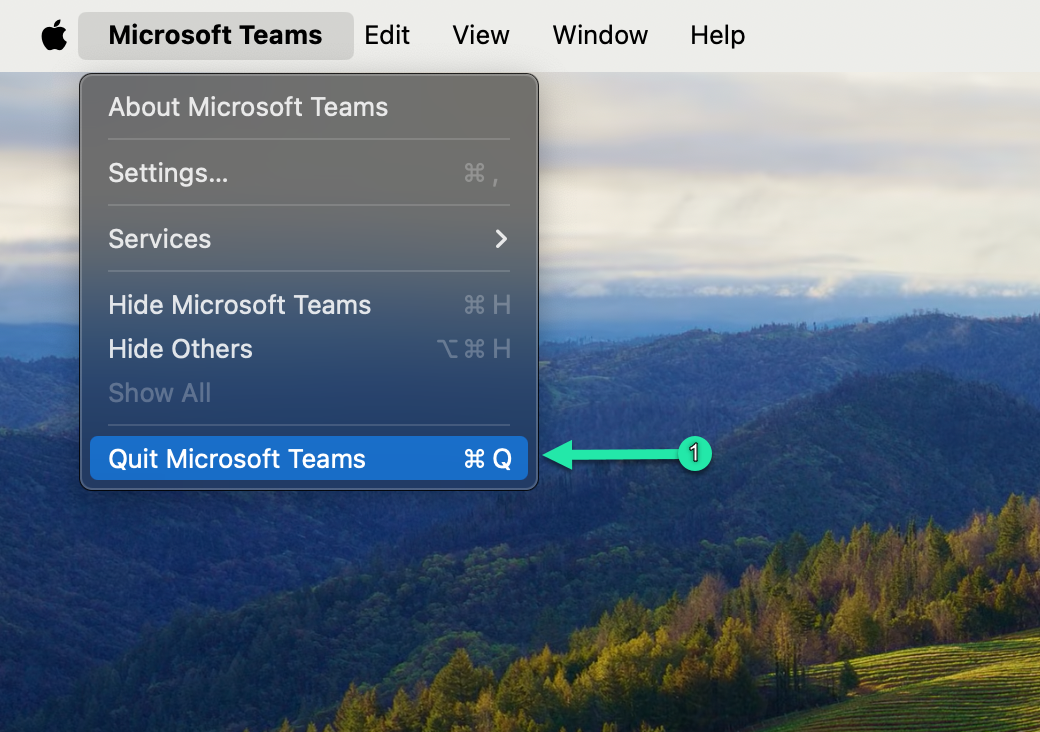Open the View menu
This screenshot has height=732, width=1040.
[481, 35]
